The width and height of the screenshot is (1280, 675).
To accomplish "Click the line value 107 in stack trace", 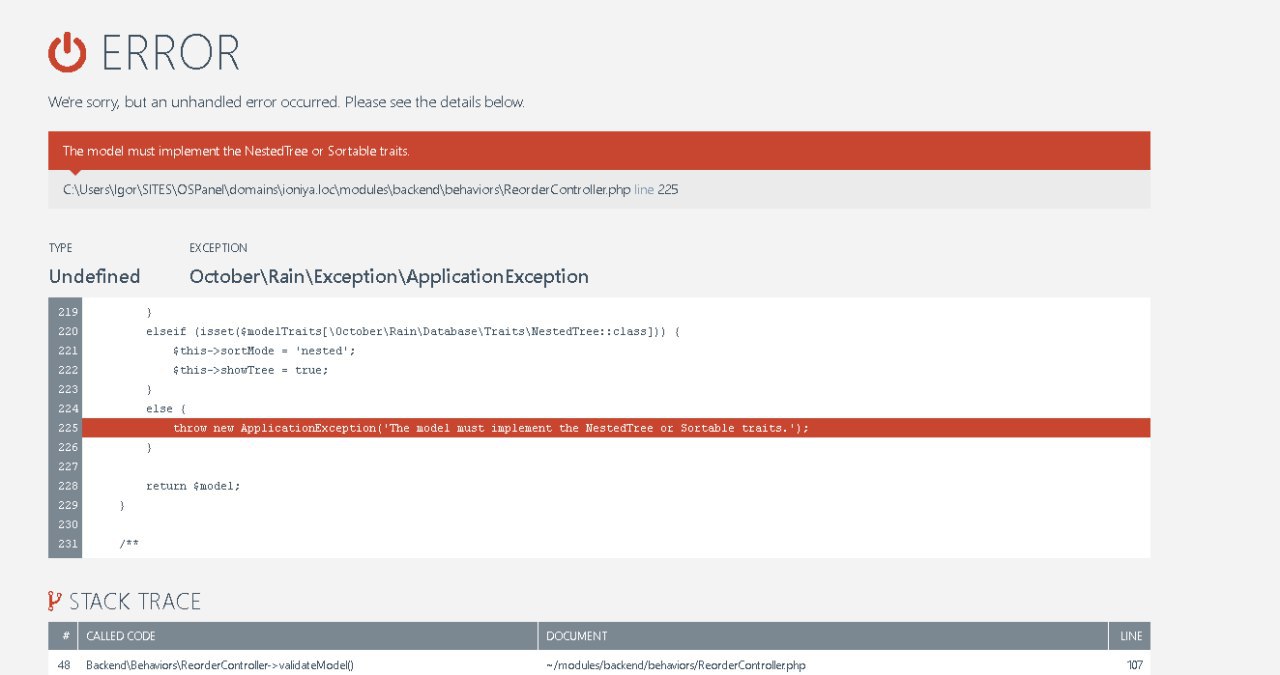I will pos(1134,665).
